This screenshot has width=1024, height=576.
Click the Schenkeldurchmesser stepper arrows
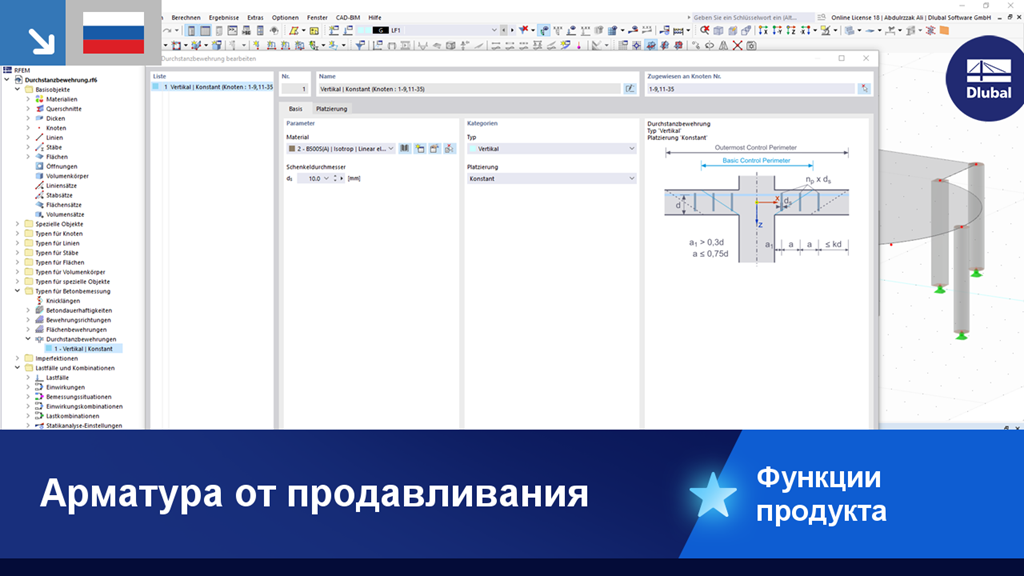coord(336,178)
